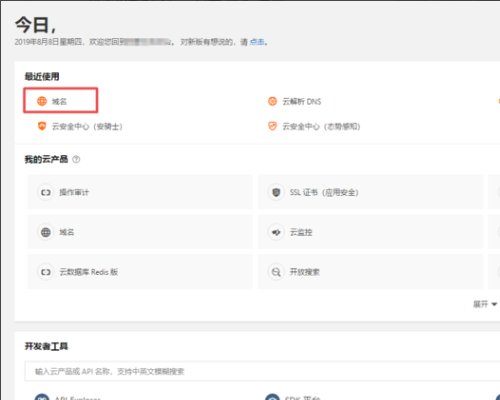Open 云安全中心（安骑士）shortcut
500x400 pixels.
tap(80, 126)
